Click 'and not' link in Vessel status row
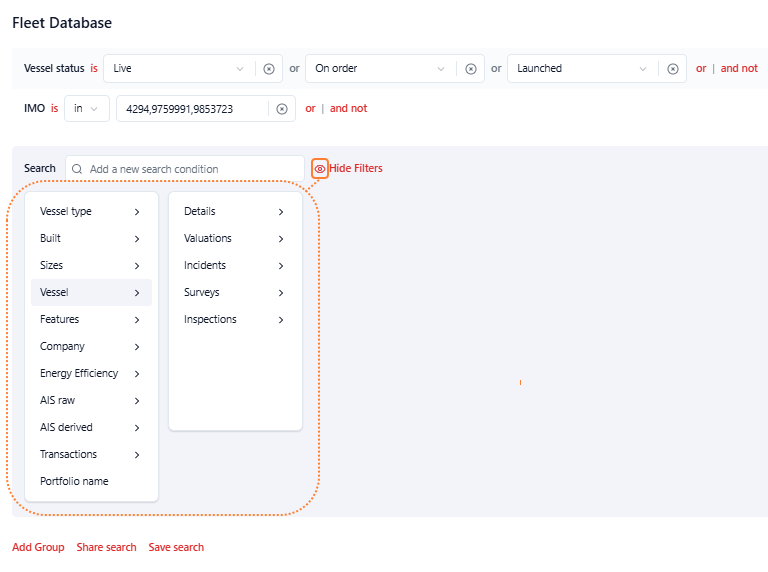Screen dimensions: 768x572 [739, 69]
